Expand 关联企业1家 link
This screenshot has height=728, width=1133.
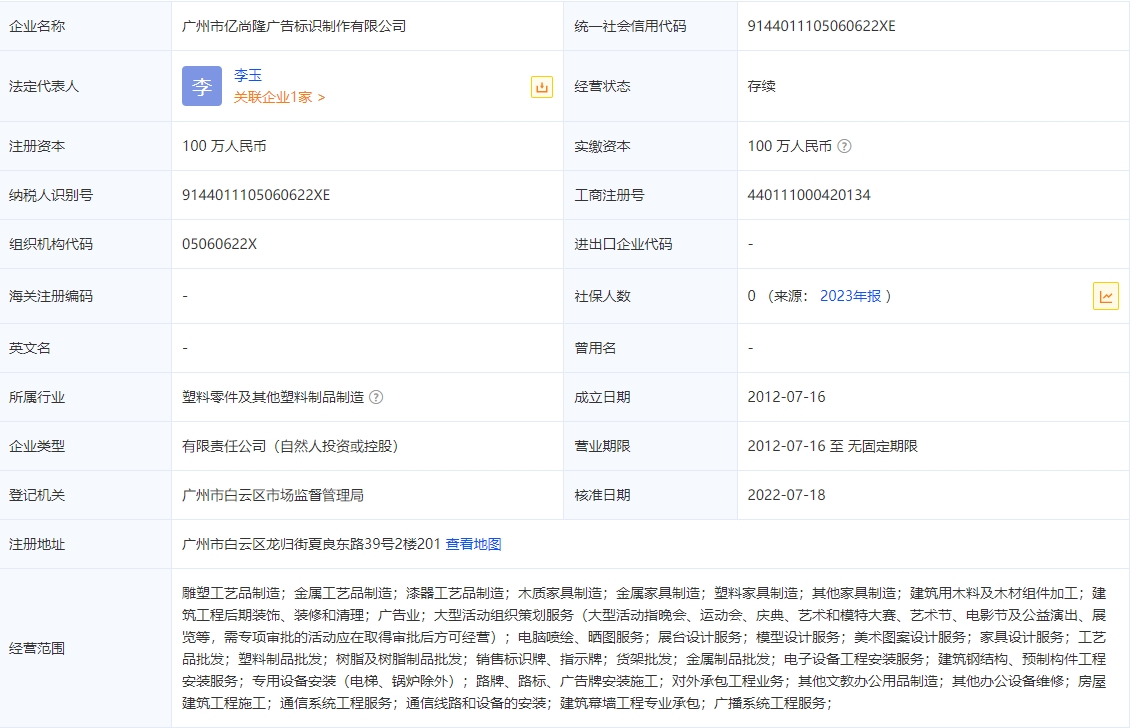pyautogui.click(x=279, y=98)
